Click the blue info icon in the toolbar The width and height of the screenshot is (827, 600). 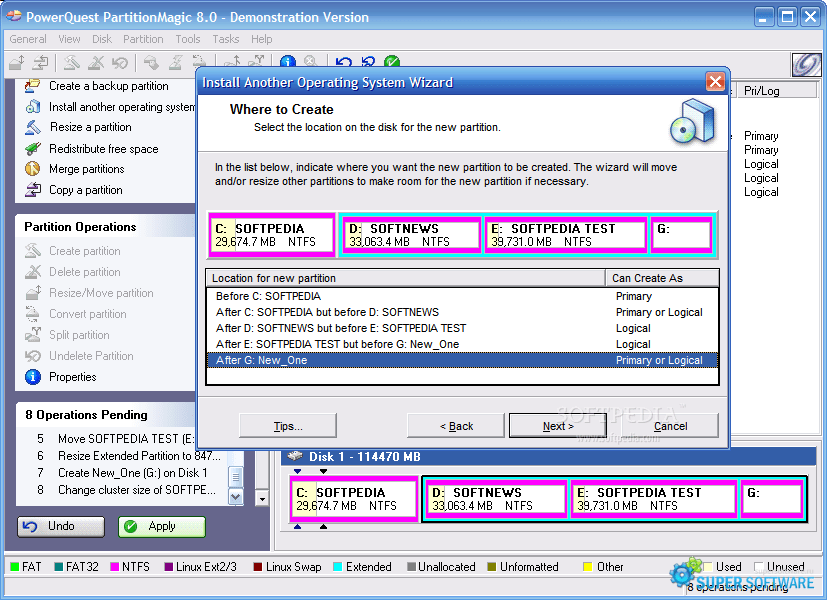288,63
